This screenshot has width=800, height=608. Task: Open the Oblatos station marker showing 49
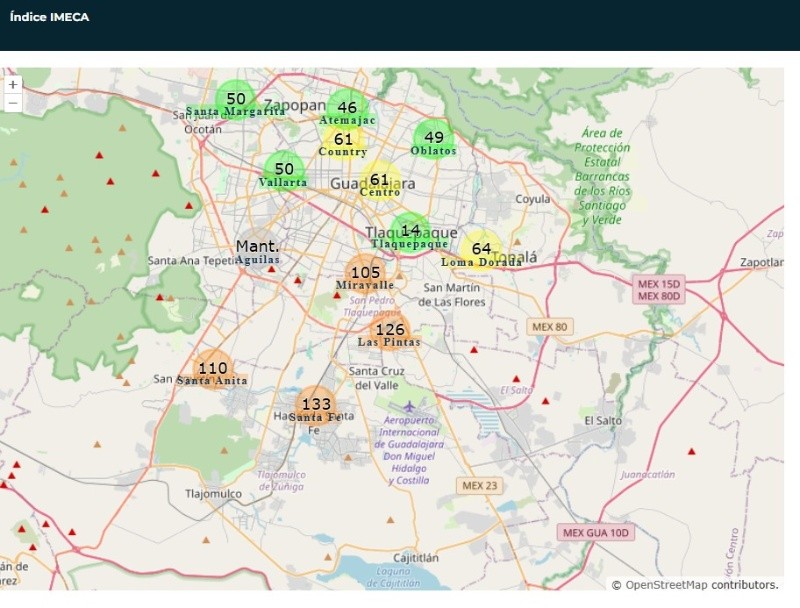433,138
